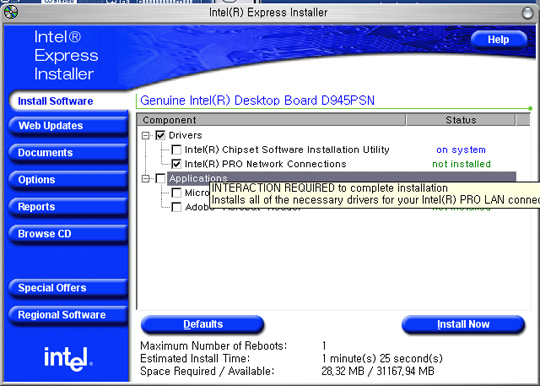Select the Install Software tab
Screen dimensions: 540x386
pos(69,101)
